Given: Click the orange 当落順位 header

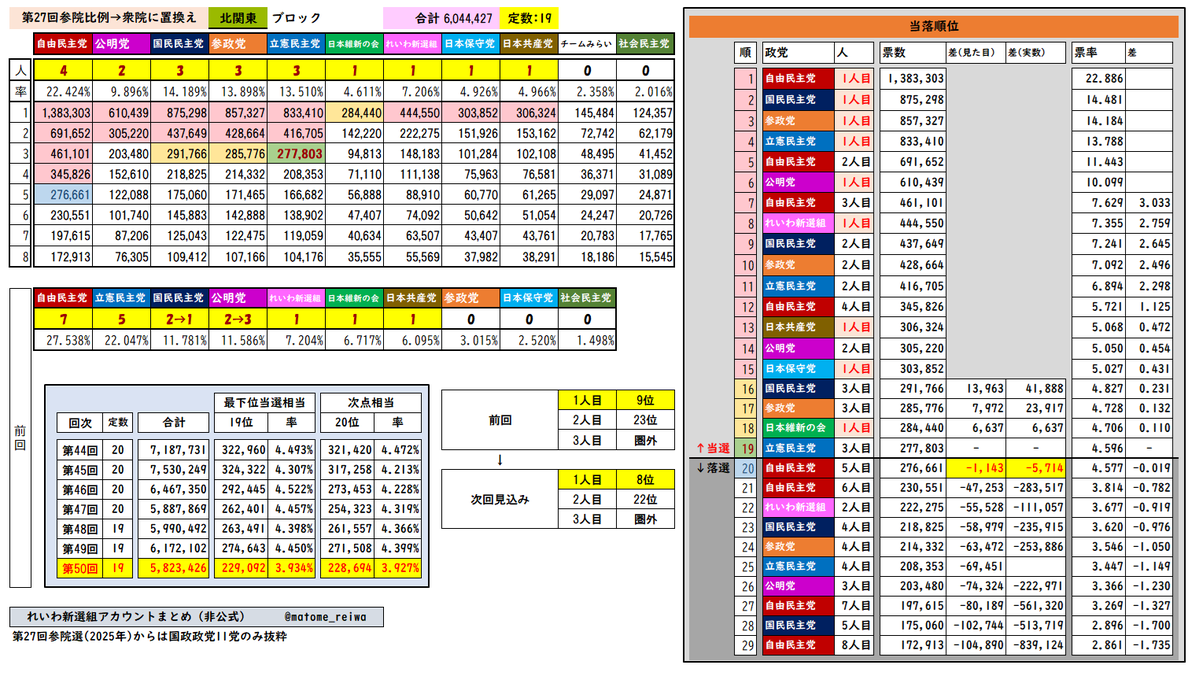Looking at the screenshot, I should 933,27.
